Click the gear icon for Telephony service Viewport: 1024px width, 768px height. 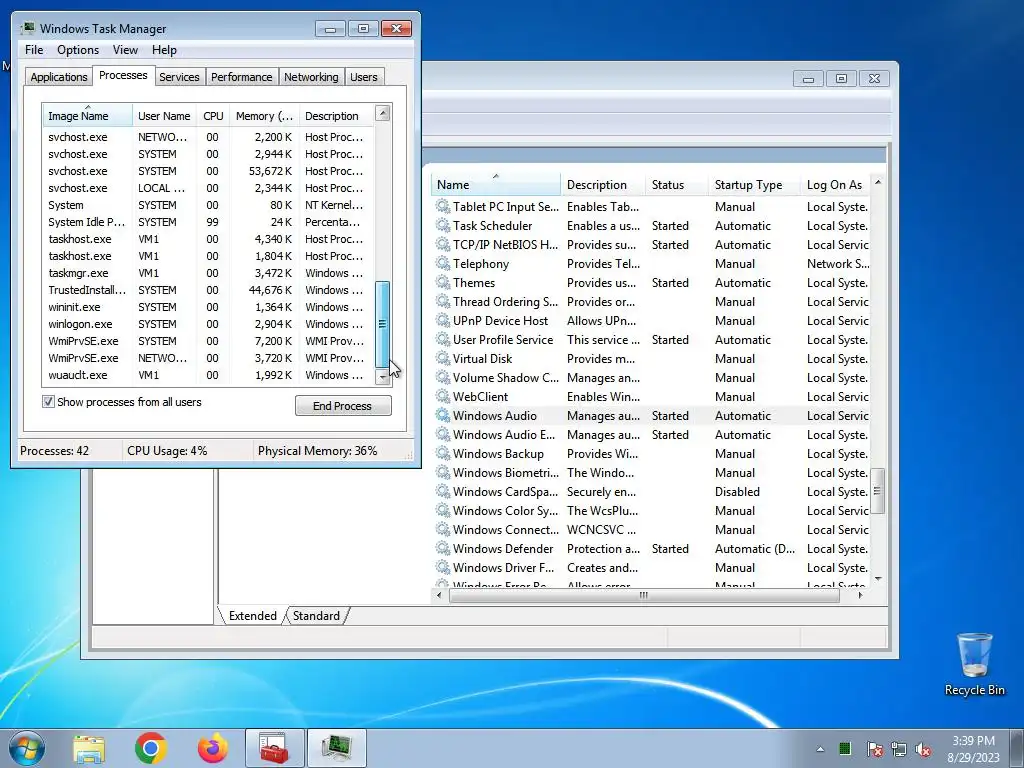click(x=443, y=264)
